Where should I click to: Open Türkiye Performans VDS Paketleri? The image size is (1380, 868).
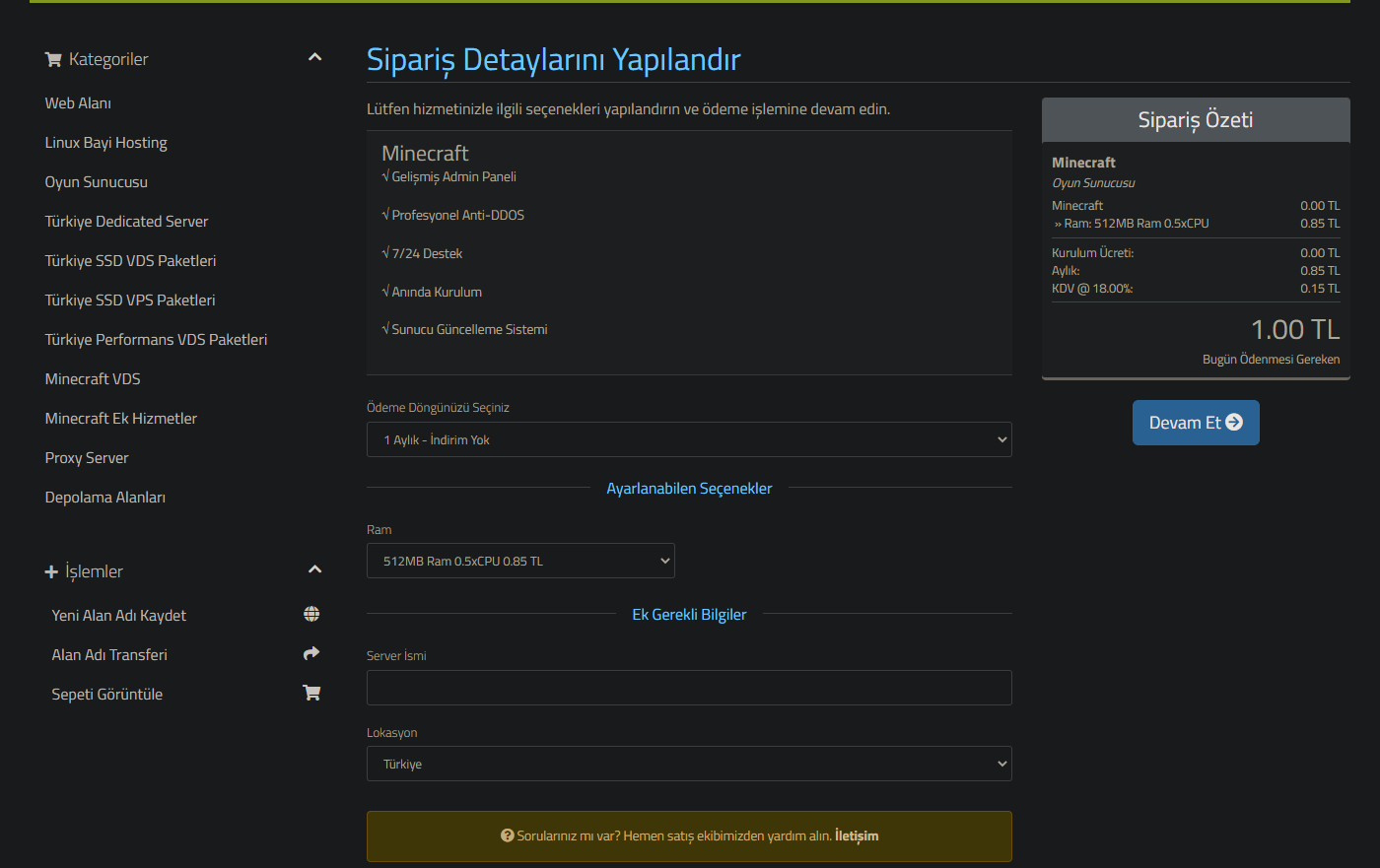click(156, 340)
